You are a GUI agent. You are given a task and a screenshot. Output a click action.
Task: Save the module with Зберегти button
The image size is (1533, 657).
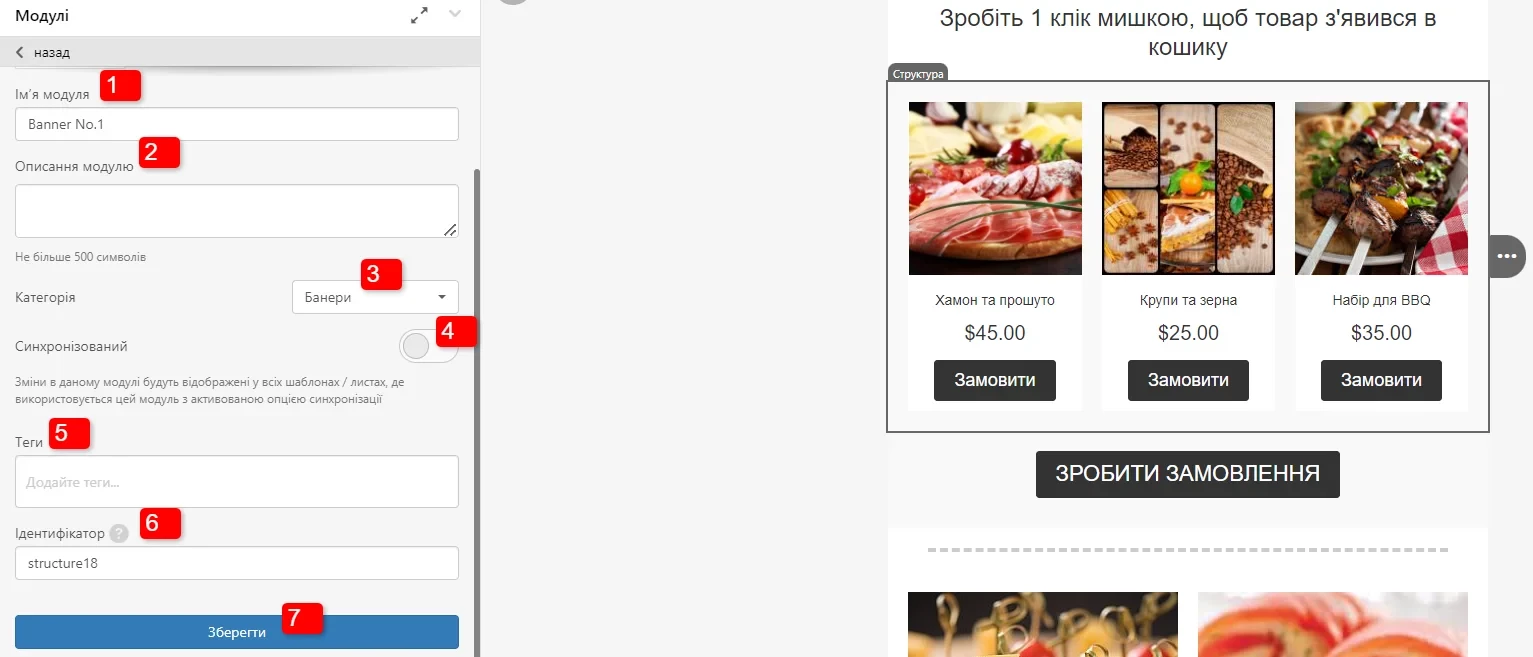point(237,632)
